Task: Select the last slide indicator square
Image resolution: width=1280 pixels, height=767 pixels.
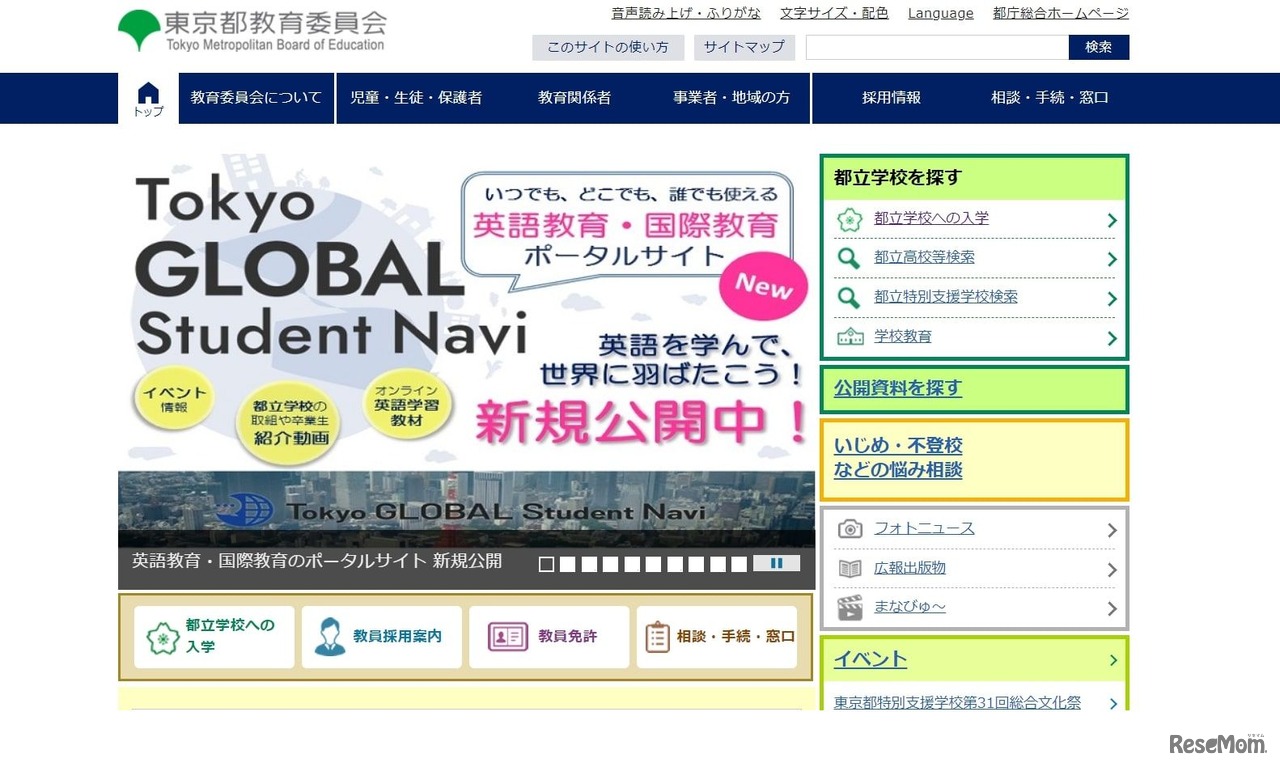Action: click(739, 564)
